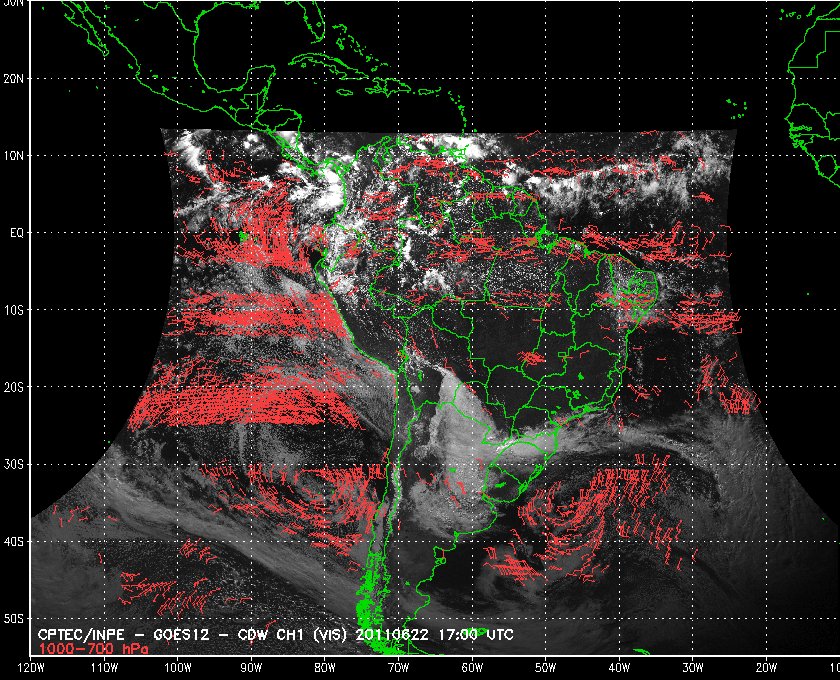
Task: Click the 40W longitude label
Action: 619,668
